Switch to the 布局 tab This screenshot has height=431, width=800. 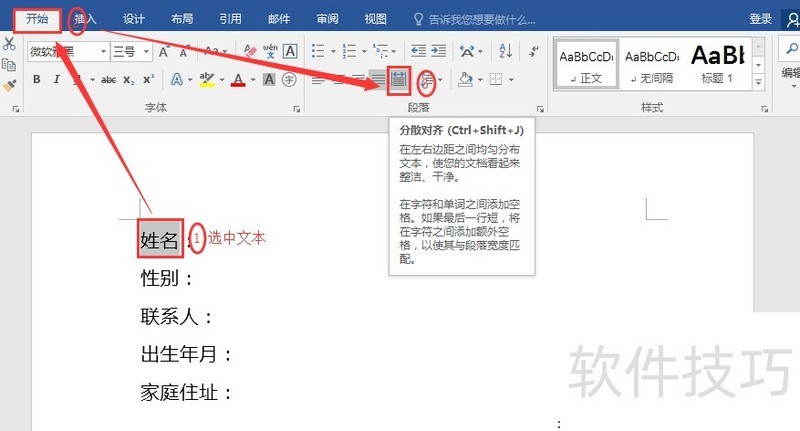182,19
